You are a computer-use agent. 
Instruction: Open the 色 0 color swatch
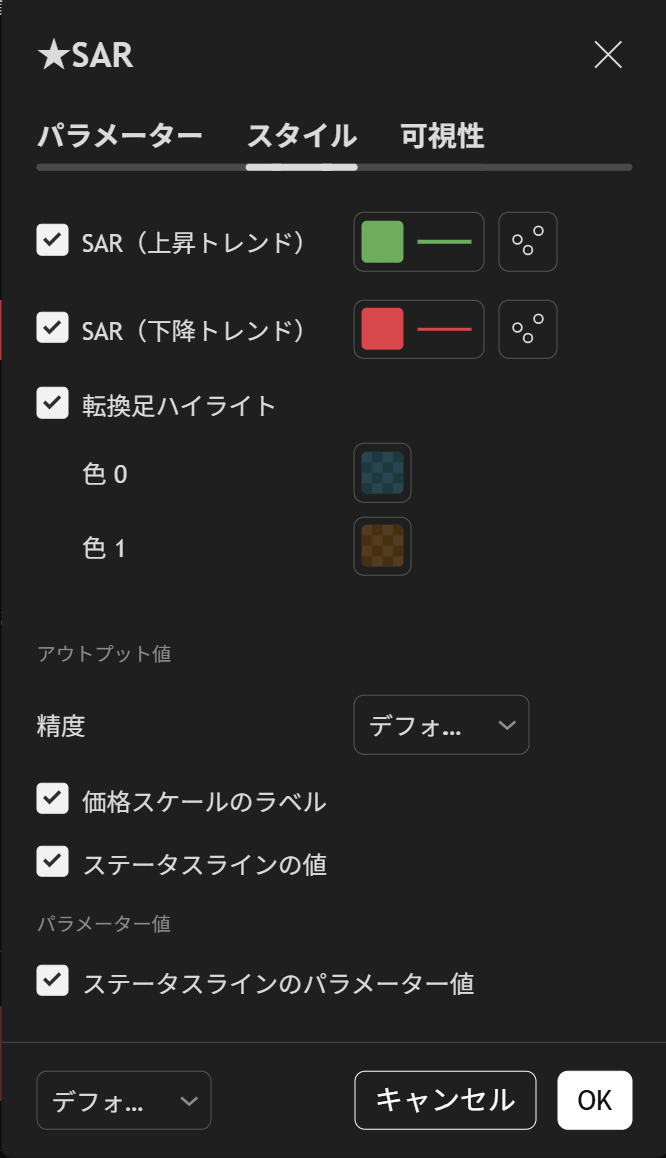[x=382, y=472]
